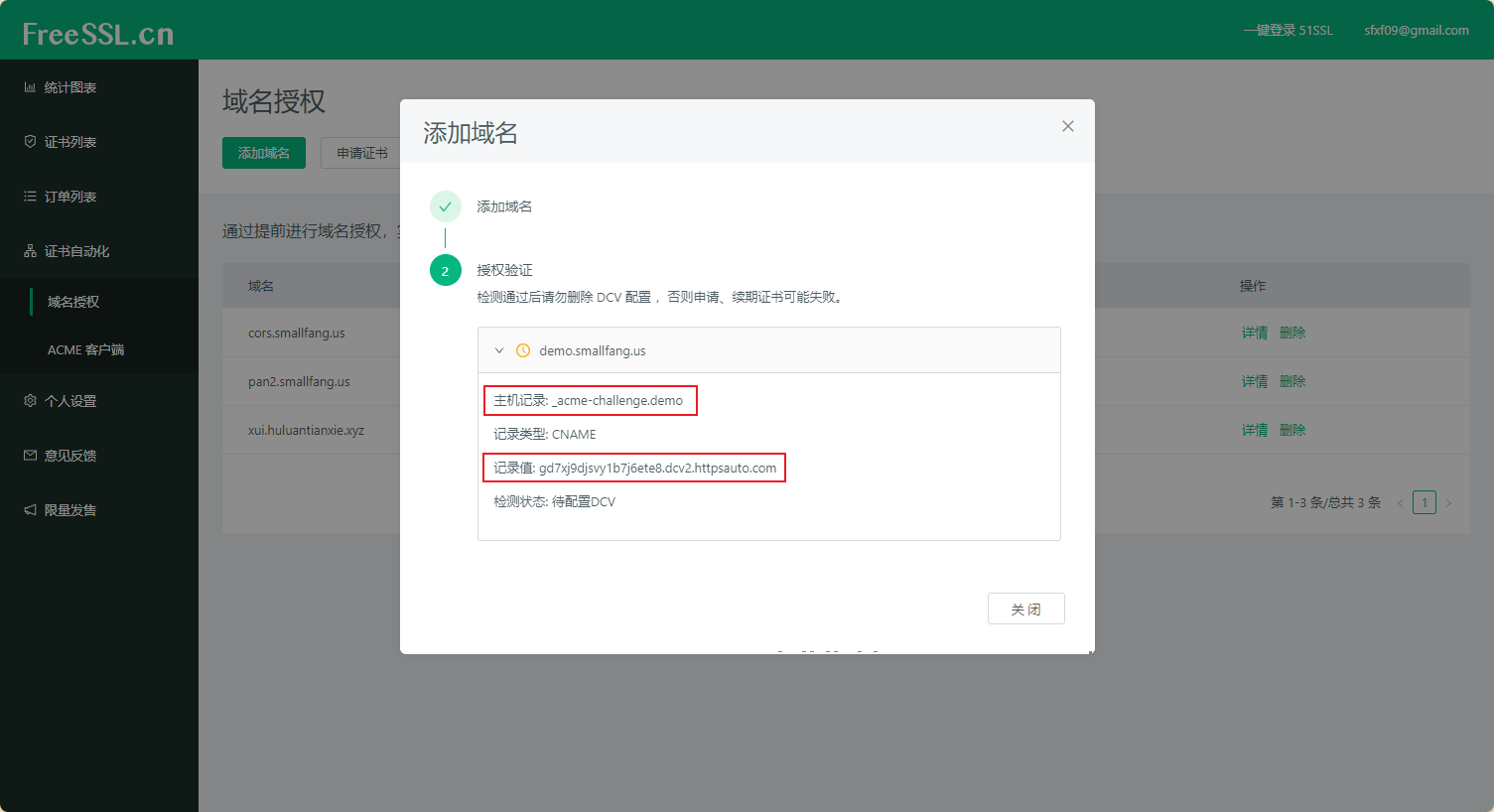Click the certificate list shield icon
This screenshot has height=812, width=1494.
point(30,142)
